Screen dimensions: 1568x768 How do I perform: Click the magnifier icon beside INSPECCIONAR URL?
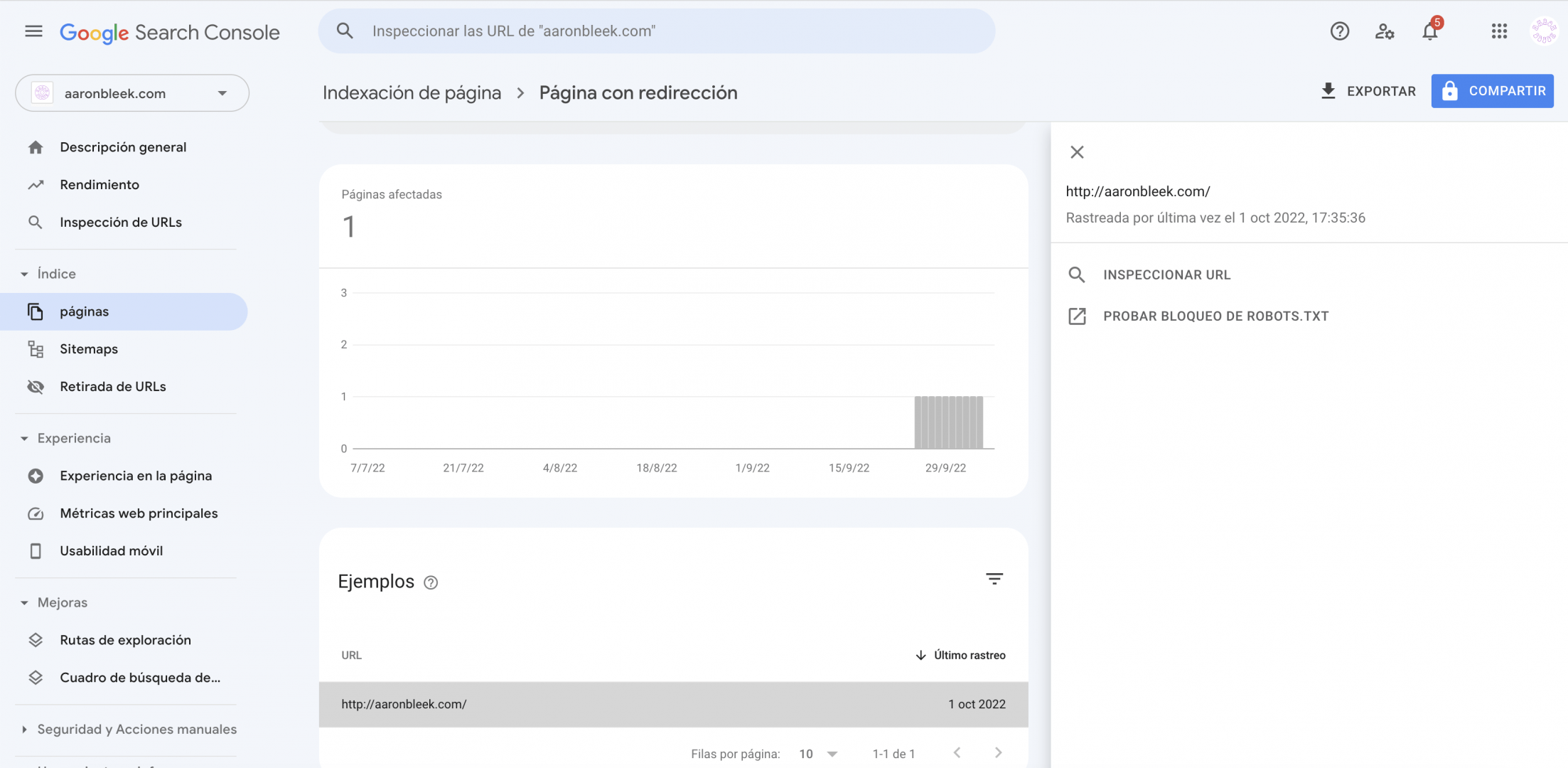click(x=1077, y=274)
